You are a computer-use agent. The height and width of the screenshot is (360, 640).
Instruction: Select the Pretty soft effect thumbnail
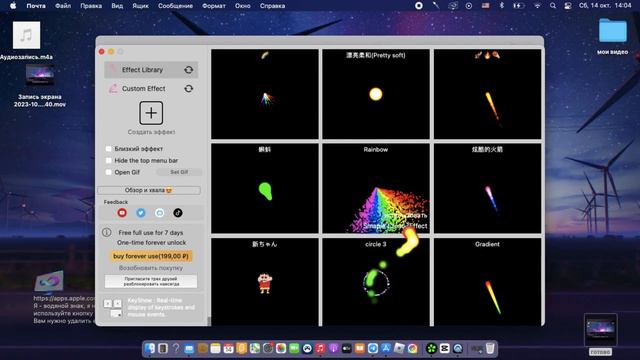click(x=376, y=94)
